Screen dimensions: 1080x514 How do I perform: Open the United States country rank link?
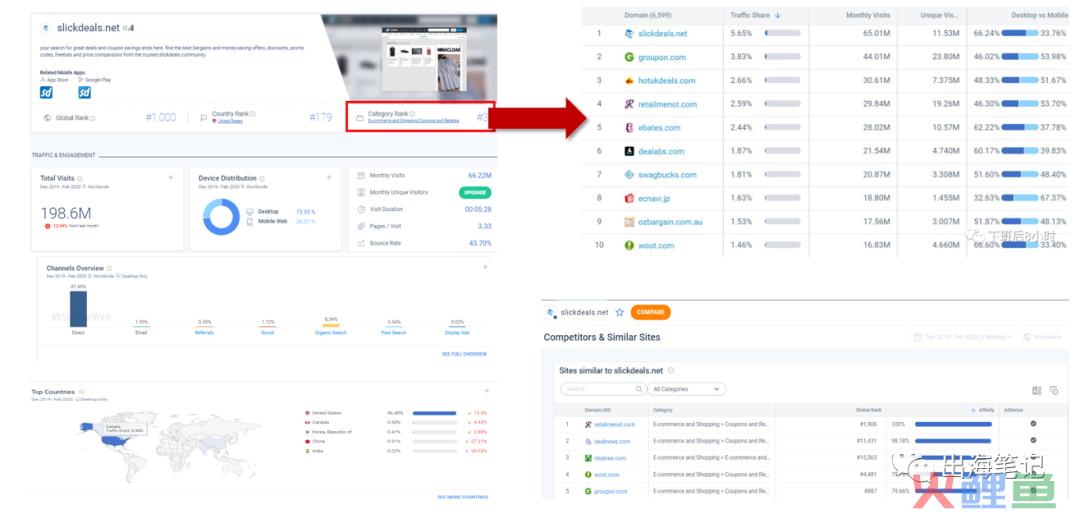point(229,121)
